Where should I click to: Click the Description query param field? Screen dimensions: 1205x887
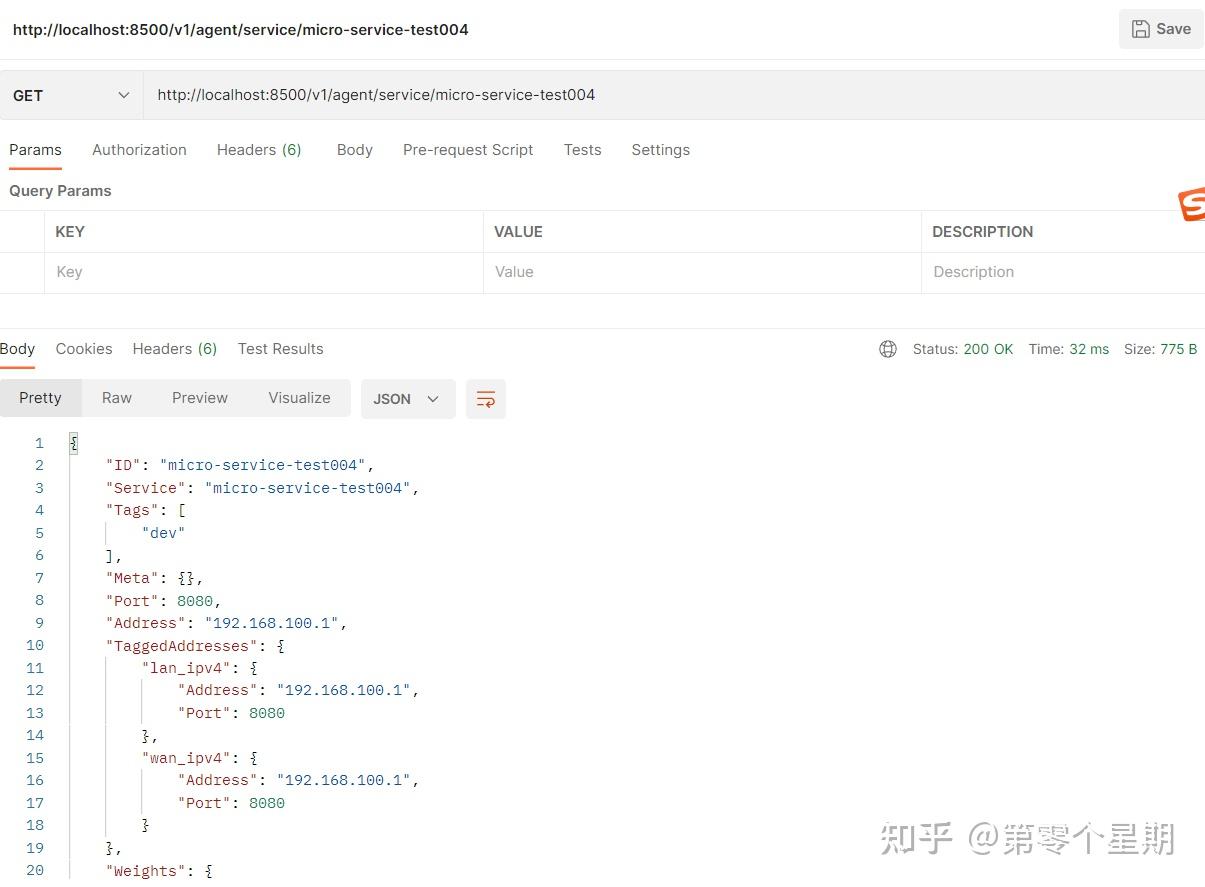(1063, 272)
